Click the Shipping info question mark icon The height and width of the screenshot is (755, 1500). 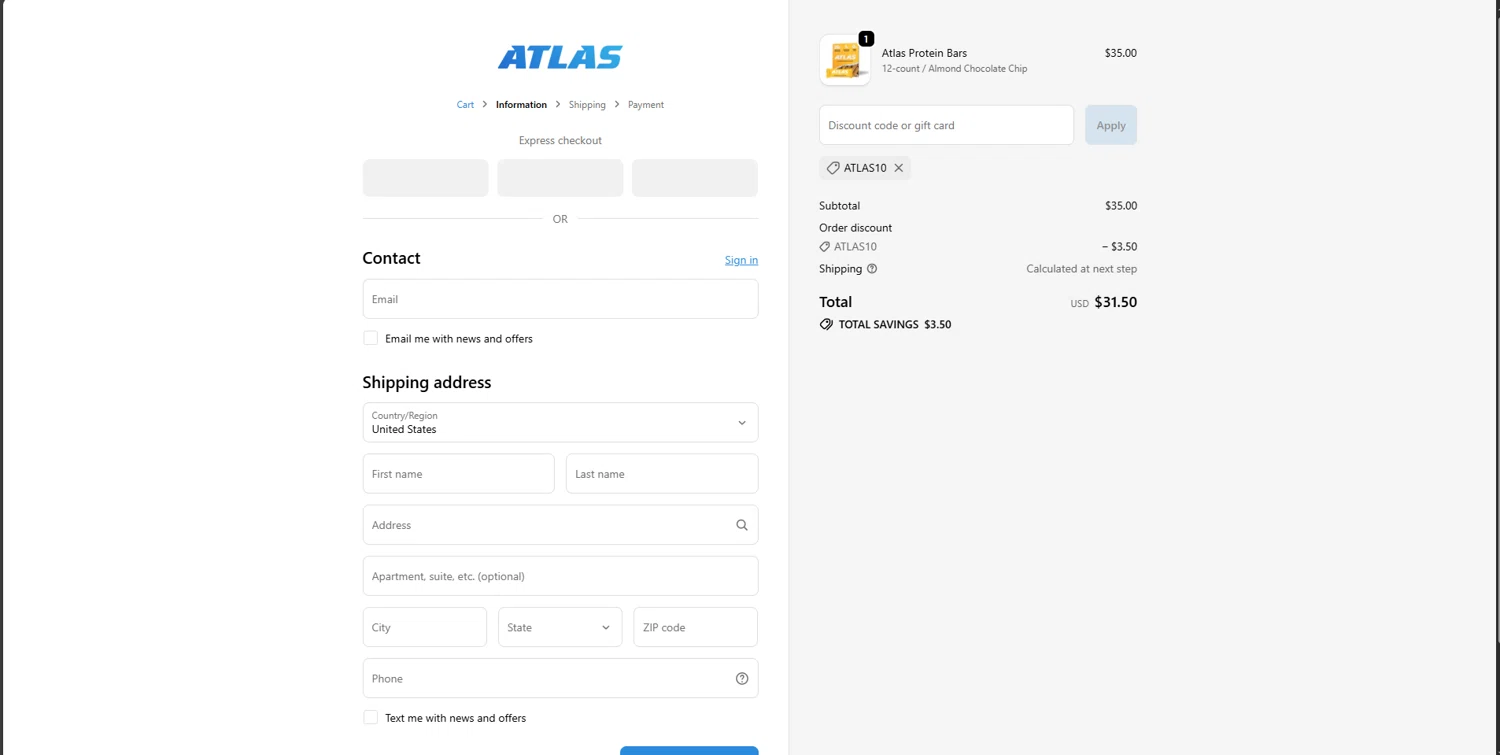[872, 269]
